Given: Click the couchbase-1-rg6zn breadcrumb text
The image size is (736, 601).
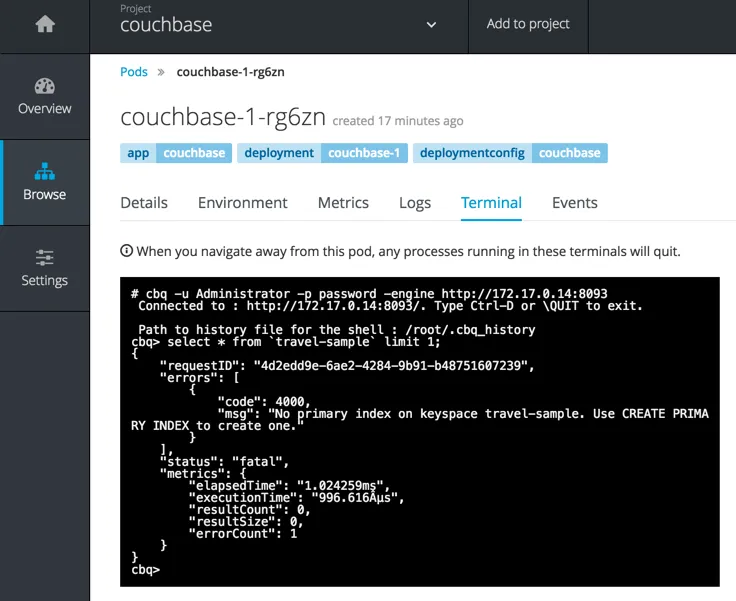Looking at the screenshot, I should click(231, 72).
